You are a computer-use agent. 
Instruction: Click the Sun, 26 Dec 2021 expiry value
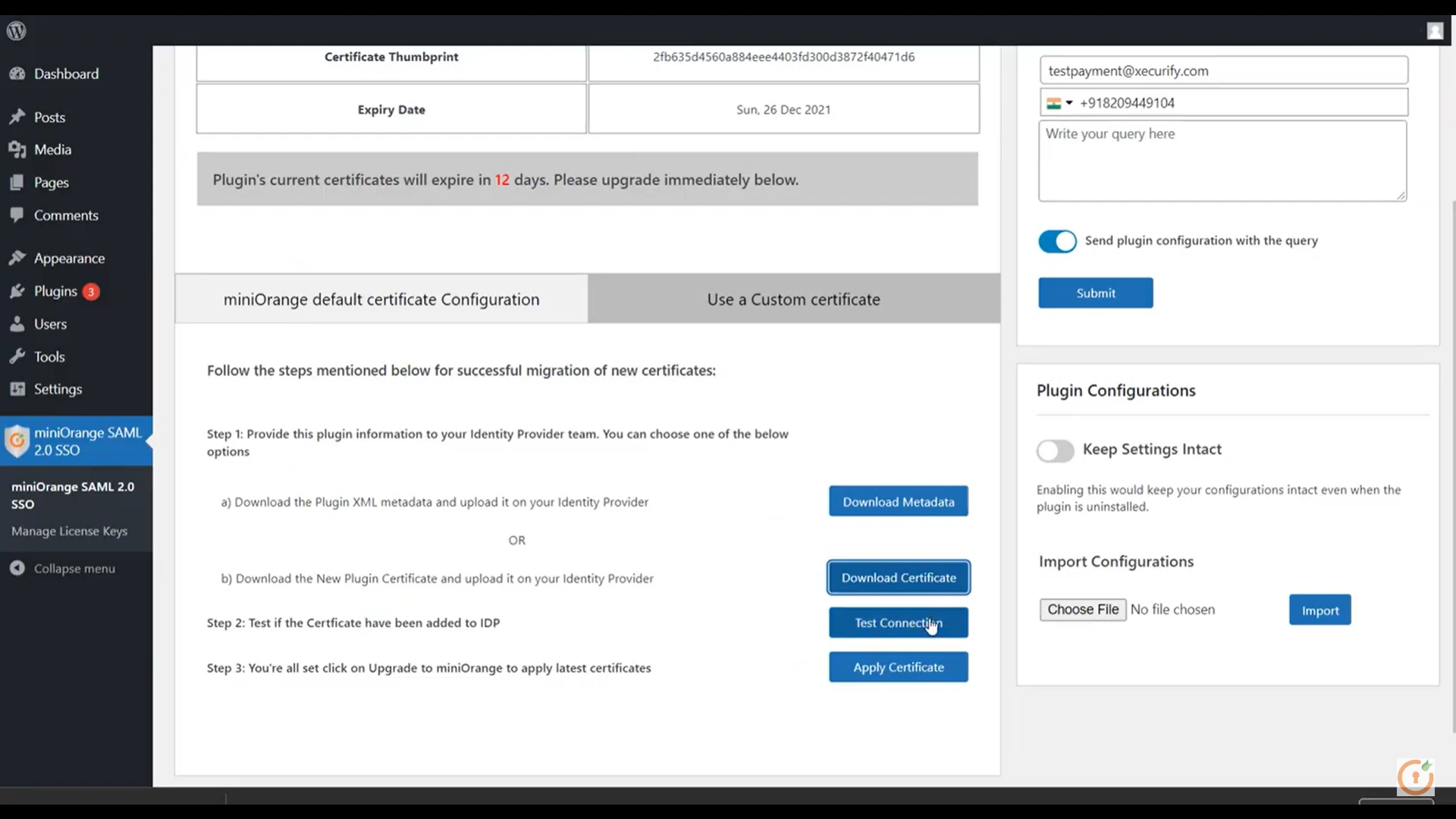click(783, 109)
